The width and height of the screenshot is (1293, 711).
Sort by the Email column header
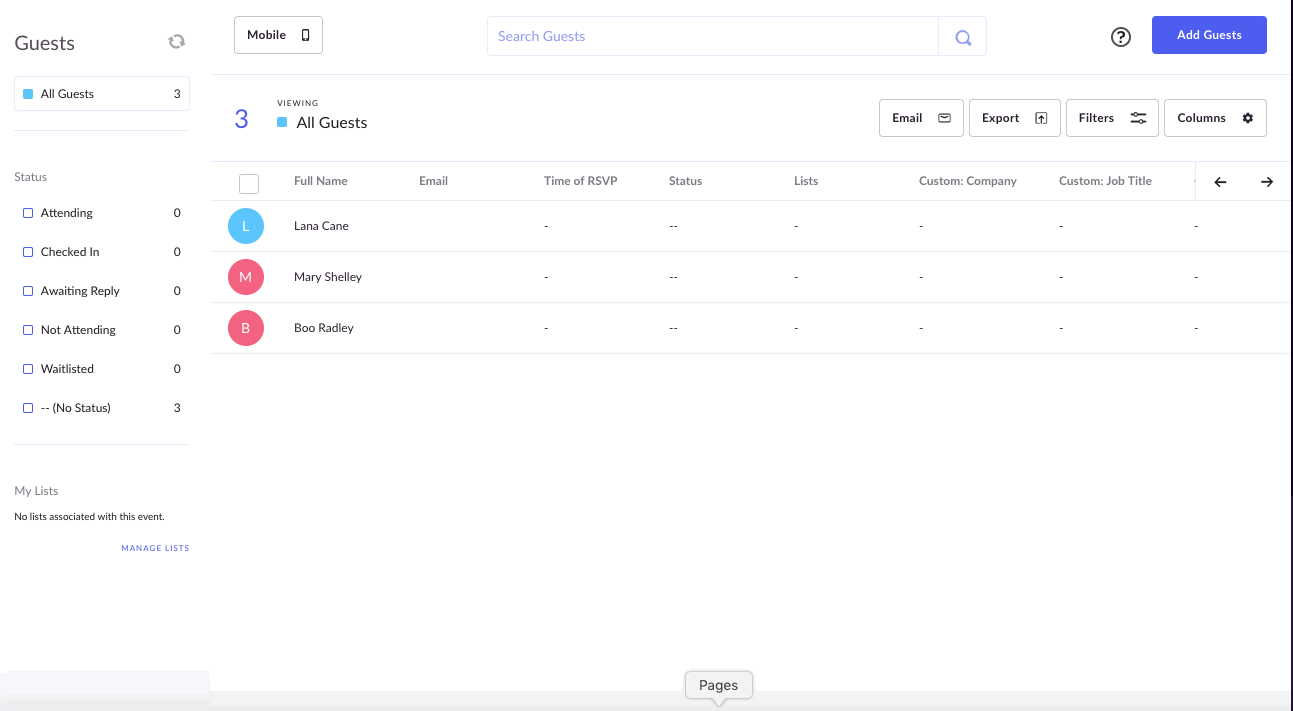(433, 181)
